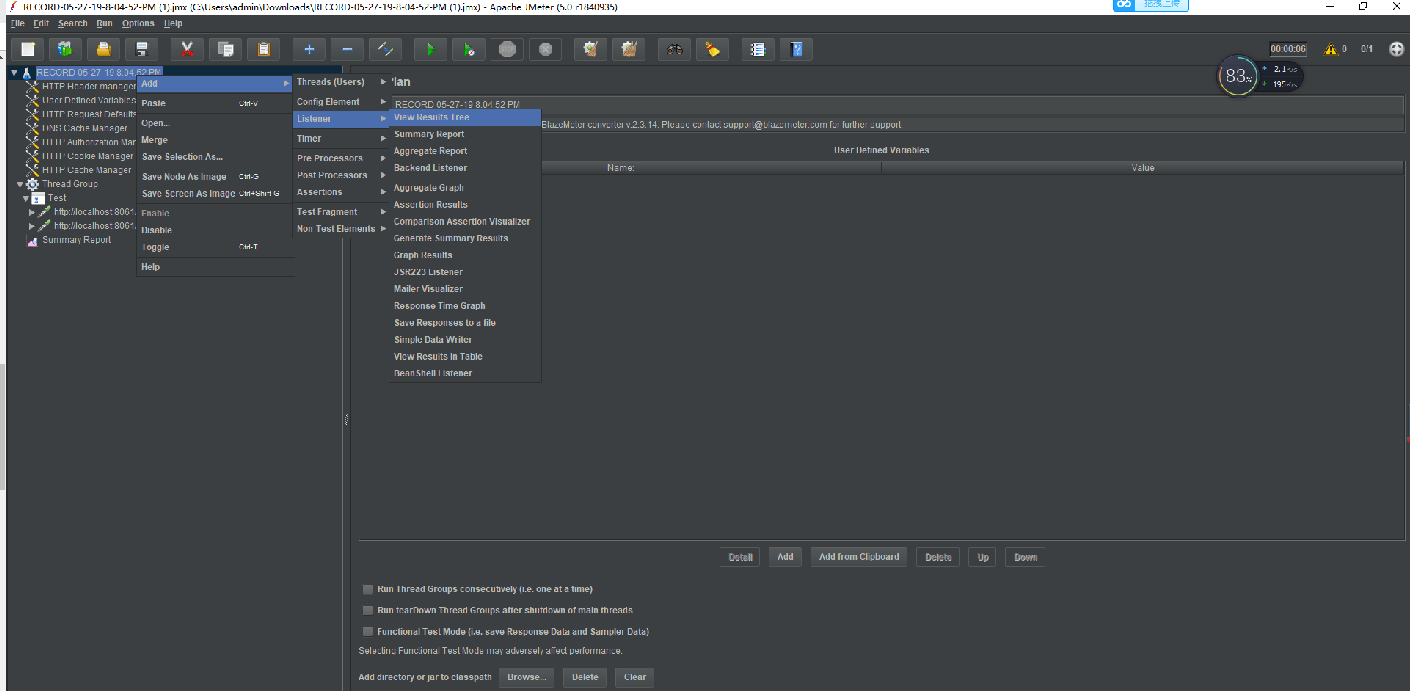Screen dimensions: 1410x691
Task: Select Summary Report in the tree
Action: 76,240
